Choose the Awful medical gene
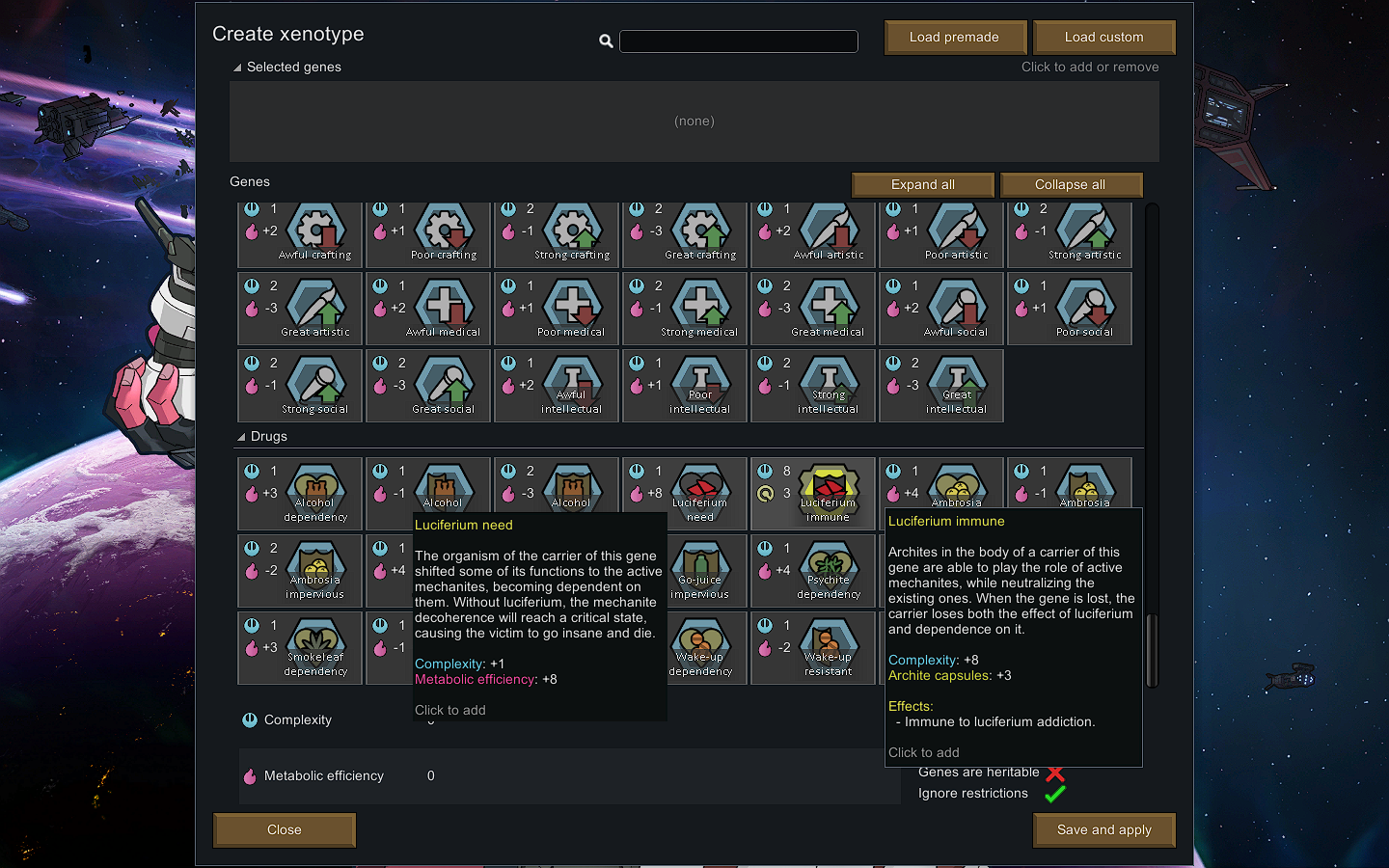The width and height of the screenshot is (1389, 868). [x=428, y=309]
